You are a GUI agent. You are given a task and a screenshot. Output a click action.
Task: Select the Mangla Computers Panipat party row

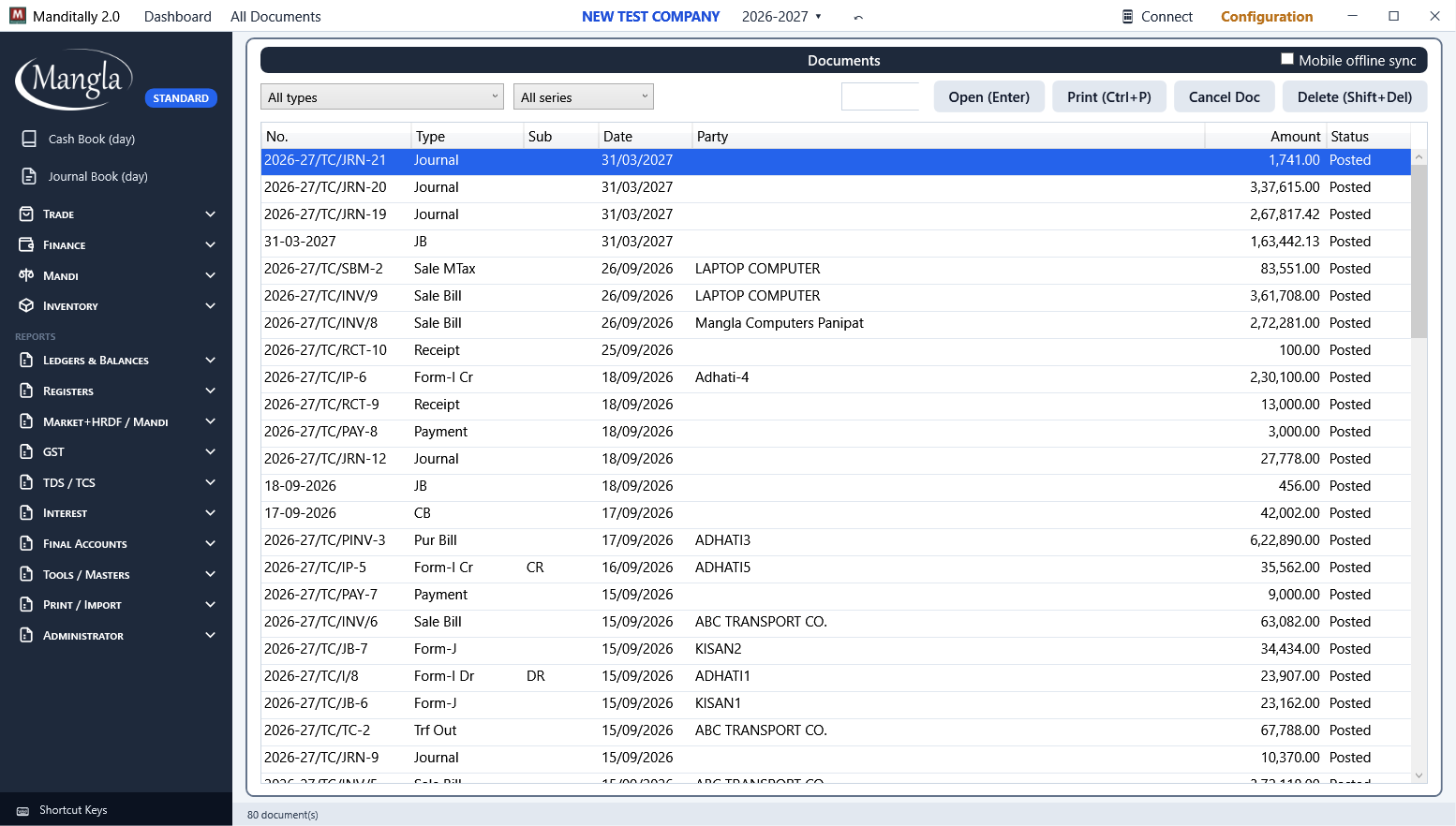(x=836, y=323)
